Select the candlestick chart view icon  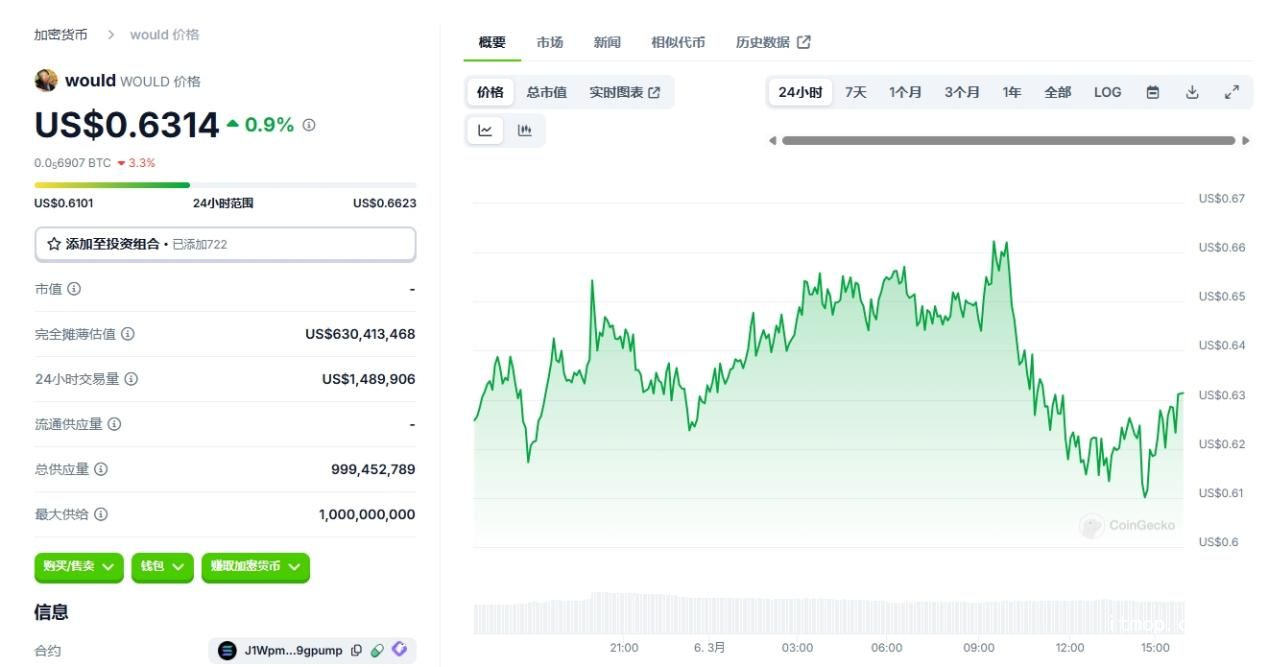(x=524, y=130)
